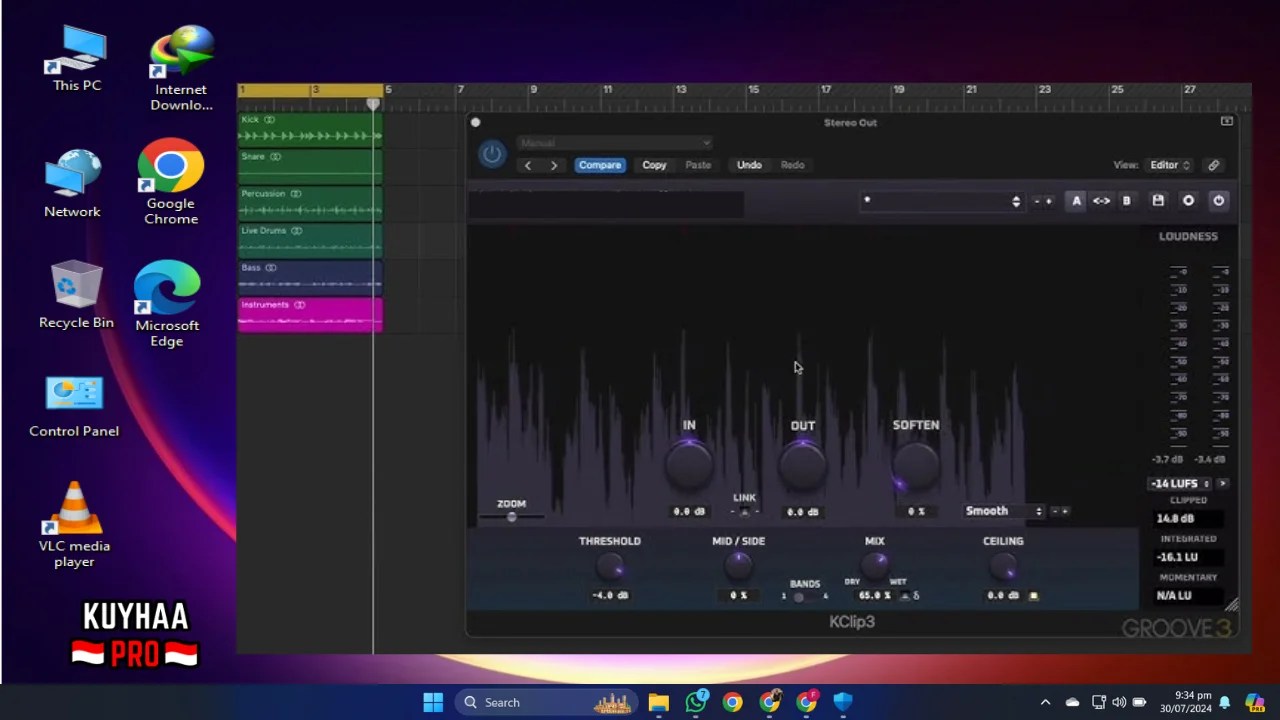The image size is (1280, 720).
Task: Open the View Editor dropdown
Action: tap(1169, 165)
